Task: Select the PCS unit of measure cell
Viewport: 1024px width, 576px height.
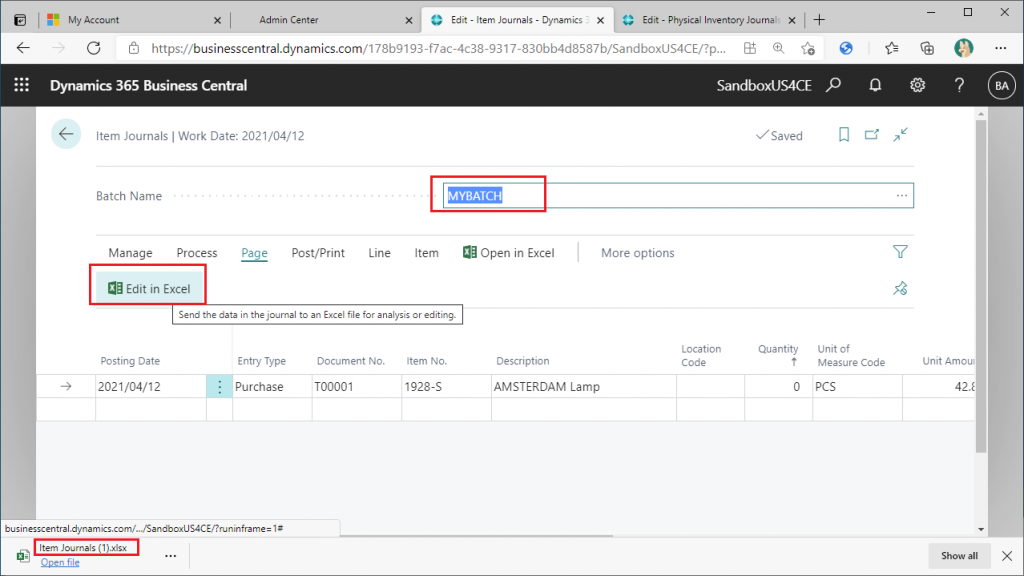Action: pyautogui.click(x=857, y=387)
